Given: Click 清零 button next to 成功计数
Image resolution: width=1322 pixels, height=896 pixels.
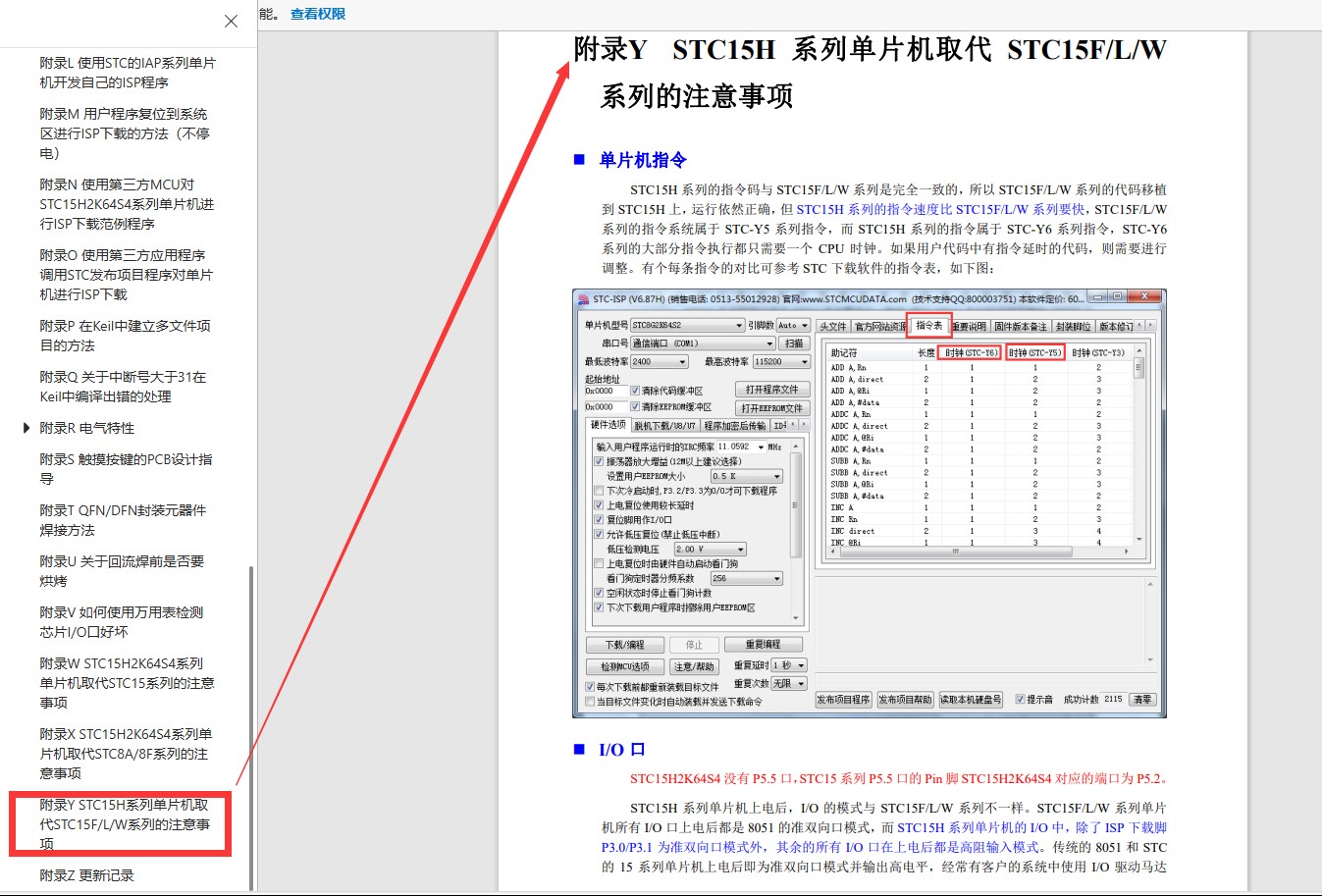Looking at the screenshot, I should [1142, 700].
